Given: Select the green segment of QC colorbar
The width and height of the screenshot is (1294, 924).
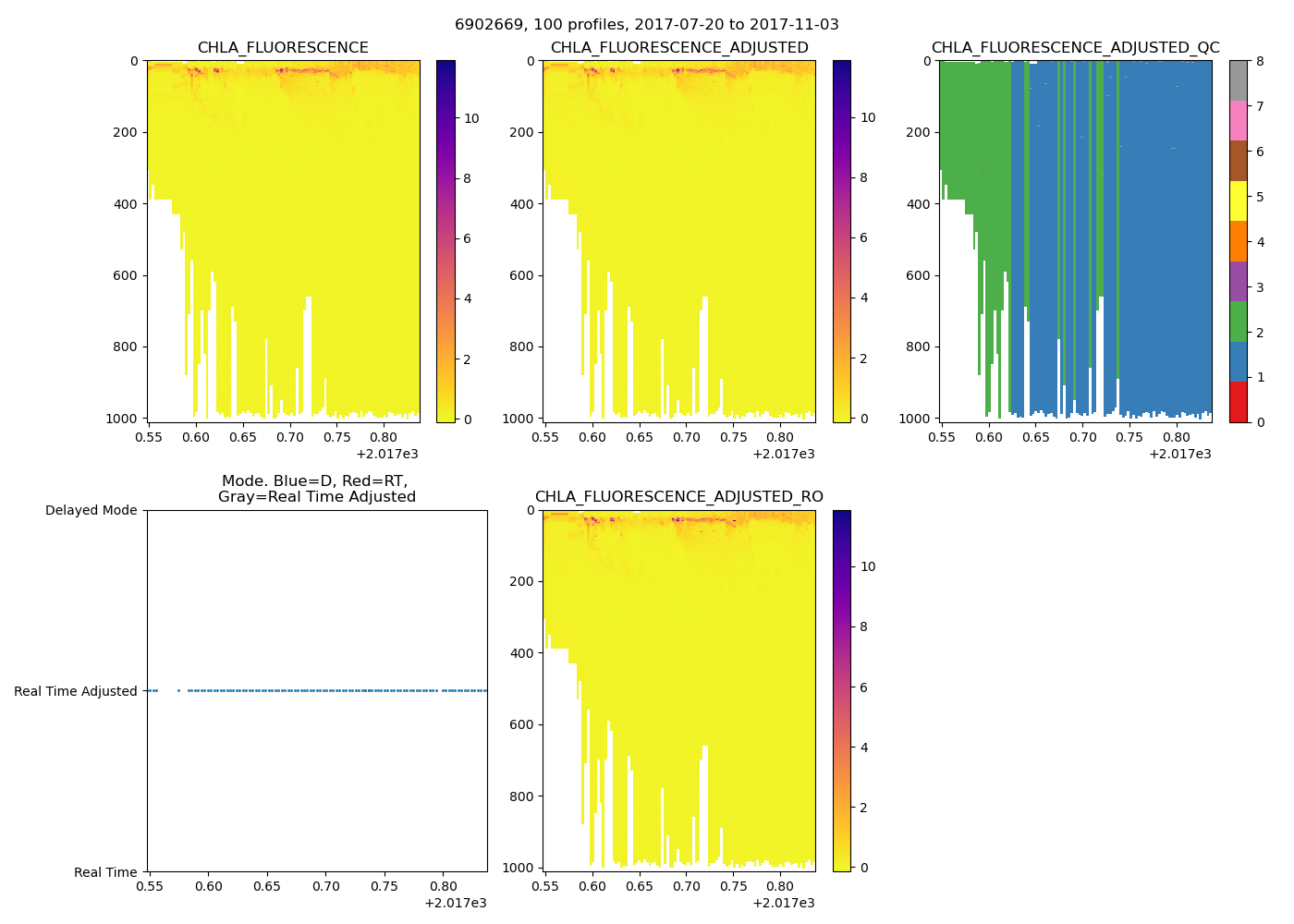Looking at the screenshot, I should pos(1238,322).
